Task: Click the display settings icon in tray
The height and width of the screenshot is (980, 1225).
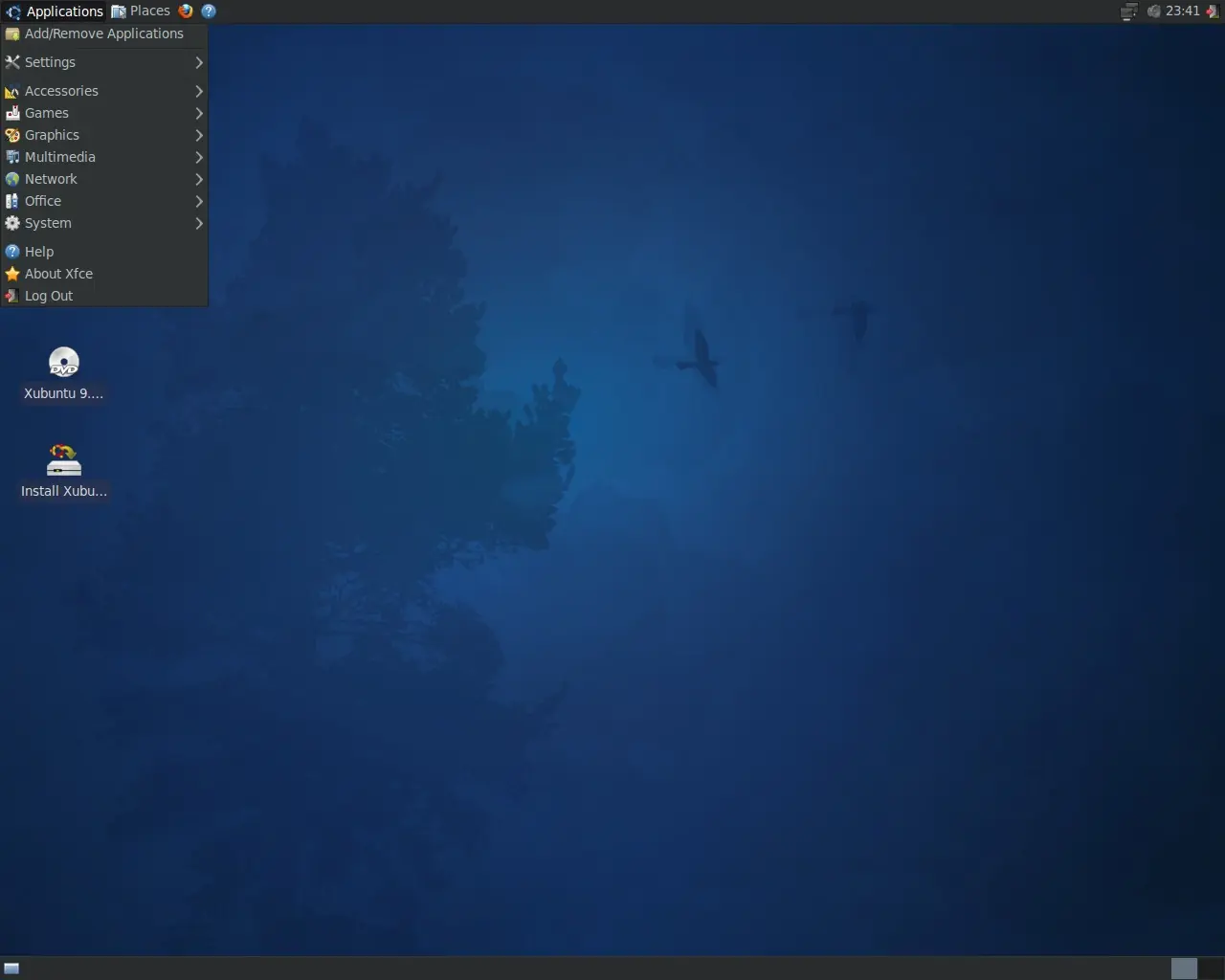Action: point(1128,11)
